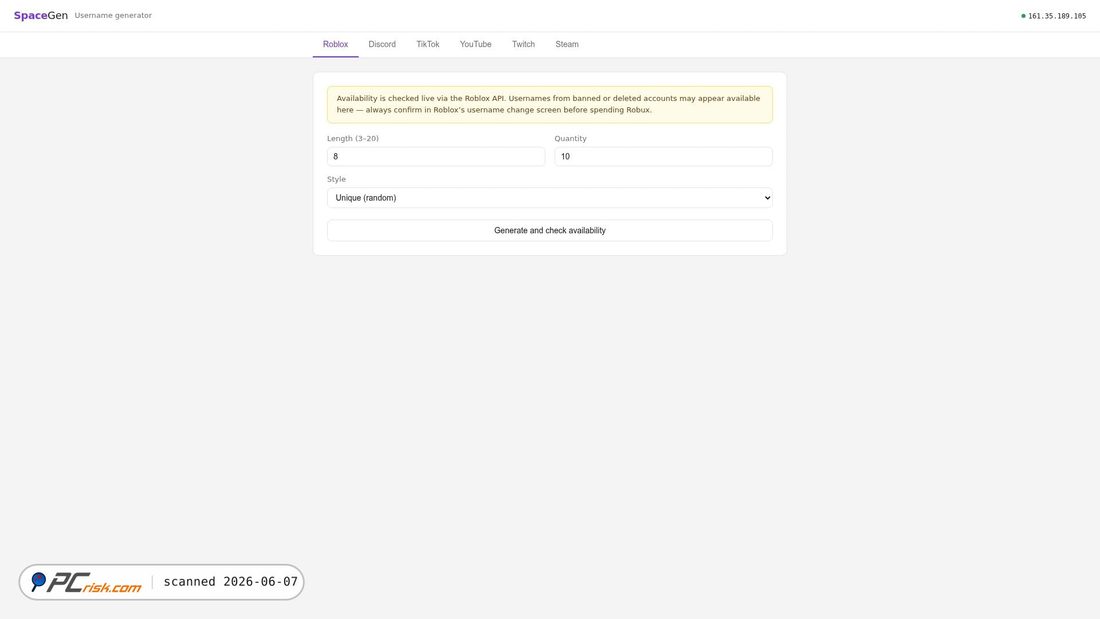Expand the Style dropdown
The height and width of the screenshot is (619, 1100).
pyautogui.click(x=549, y=198)
